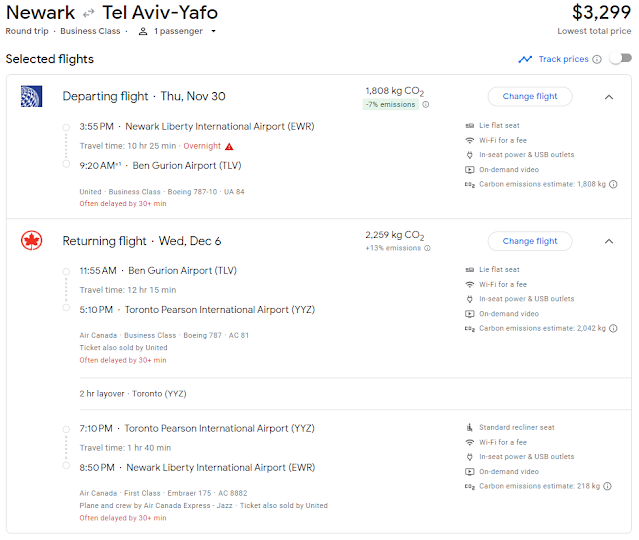Click 'Air Canada · First Class · Embraer 175' line
639x540 pixels.
tap(163, 493)
